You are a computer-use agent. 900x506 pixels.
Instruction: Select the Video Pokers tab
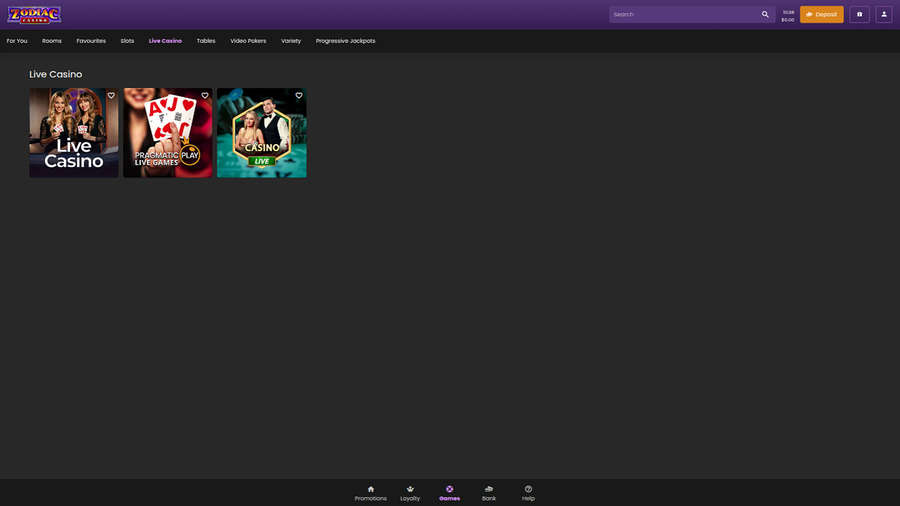[x=248, y=41]
